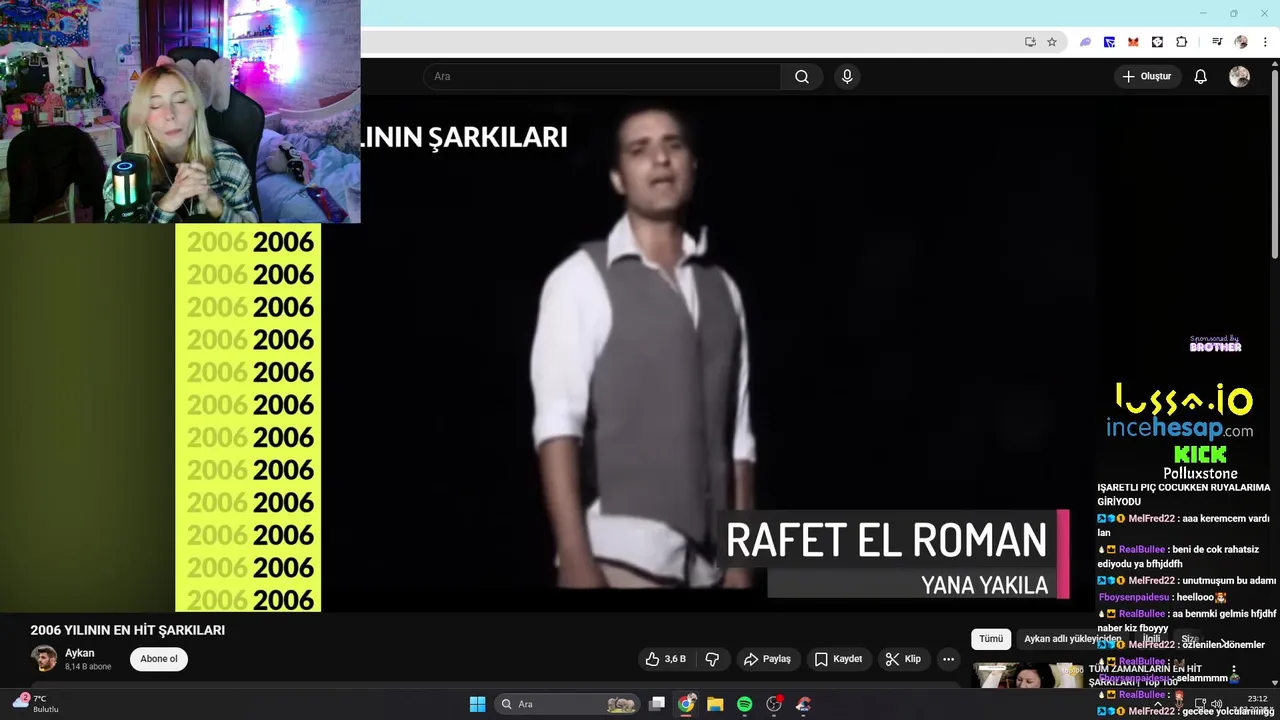
Task: Like the video showing 3,6 B
Action: click(666, 659)
